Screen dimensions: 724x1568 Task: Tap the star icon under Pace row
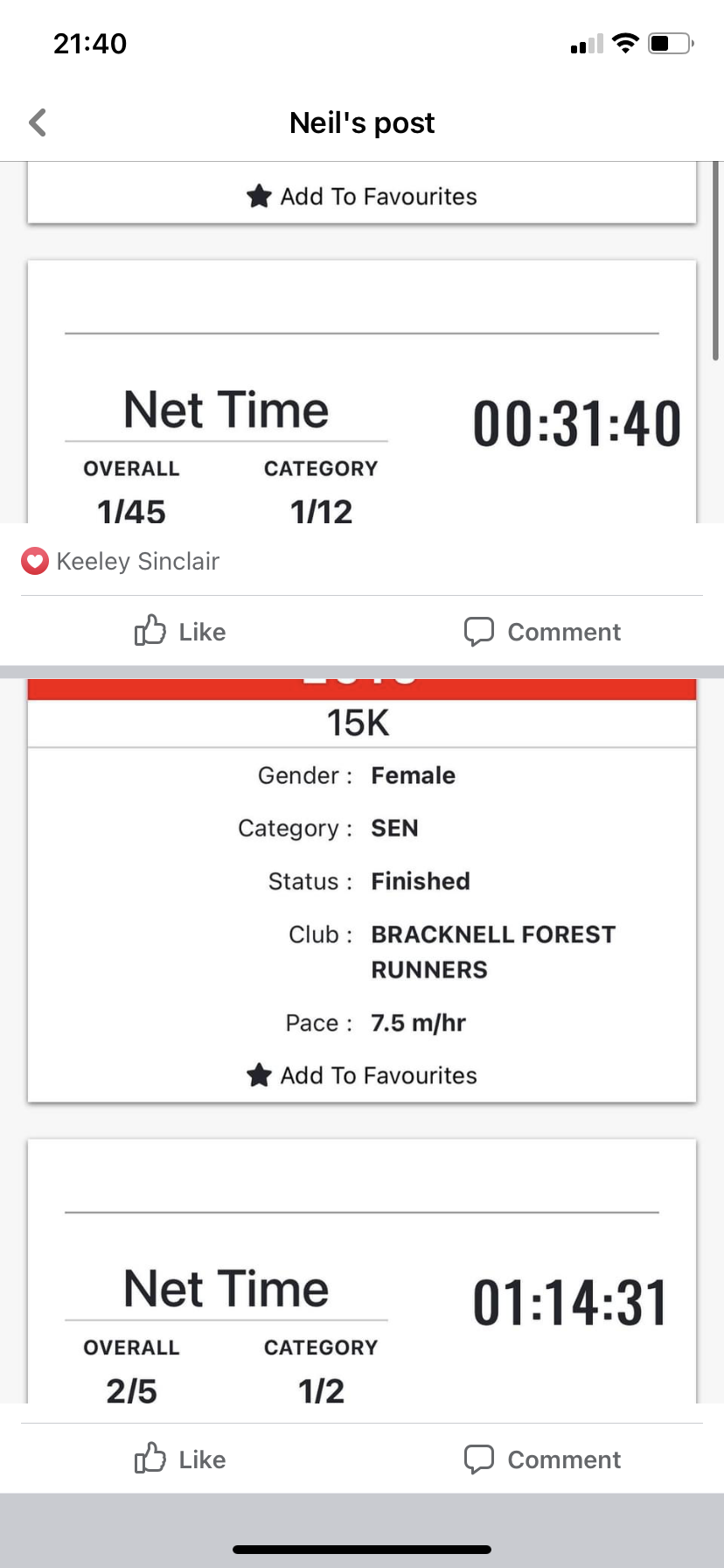coord(259,1074)
